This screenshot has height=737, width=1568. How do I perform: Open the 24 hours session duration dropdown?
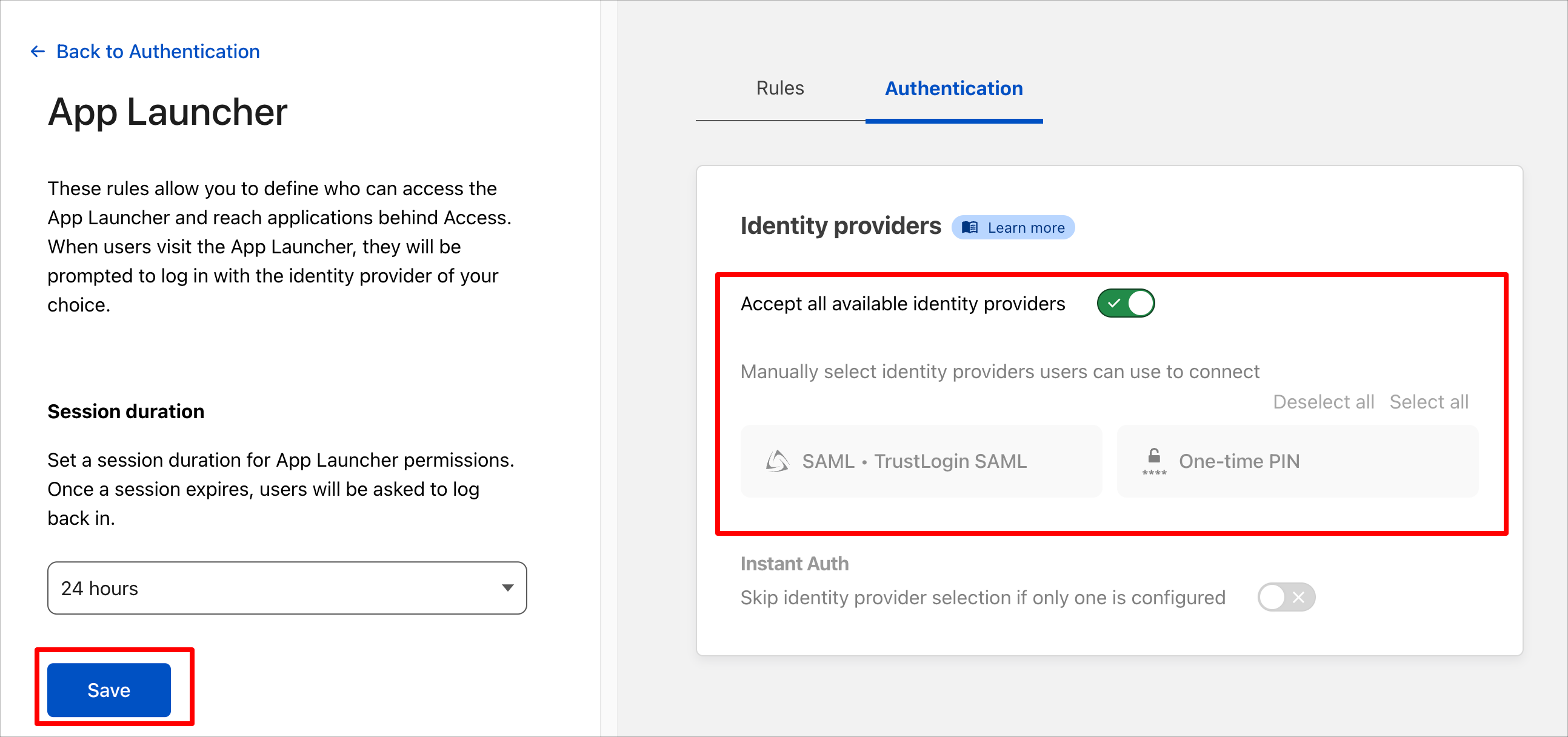[287, 588]
